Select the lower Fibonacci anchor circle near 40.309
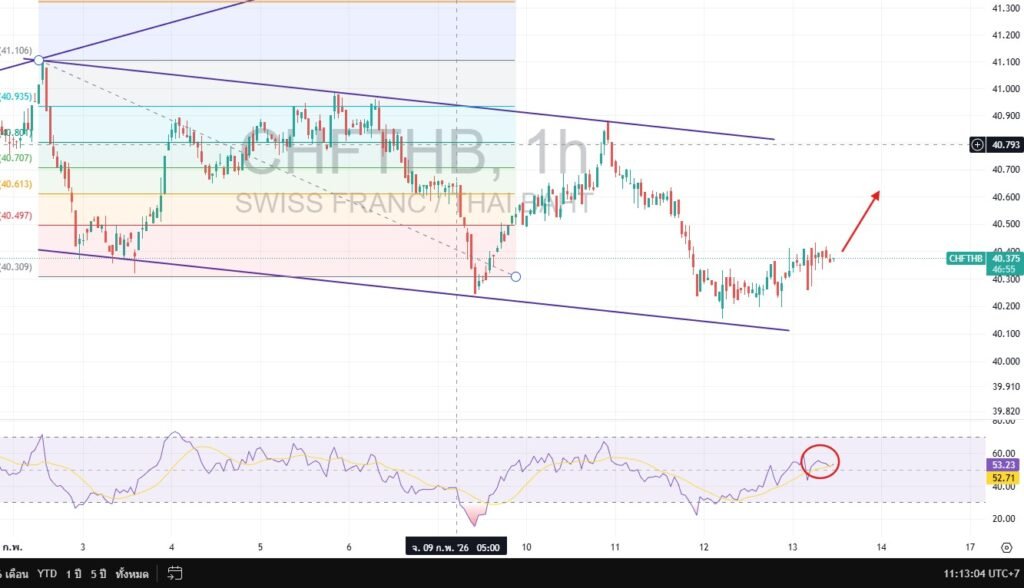 (515, 276)
